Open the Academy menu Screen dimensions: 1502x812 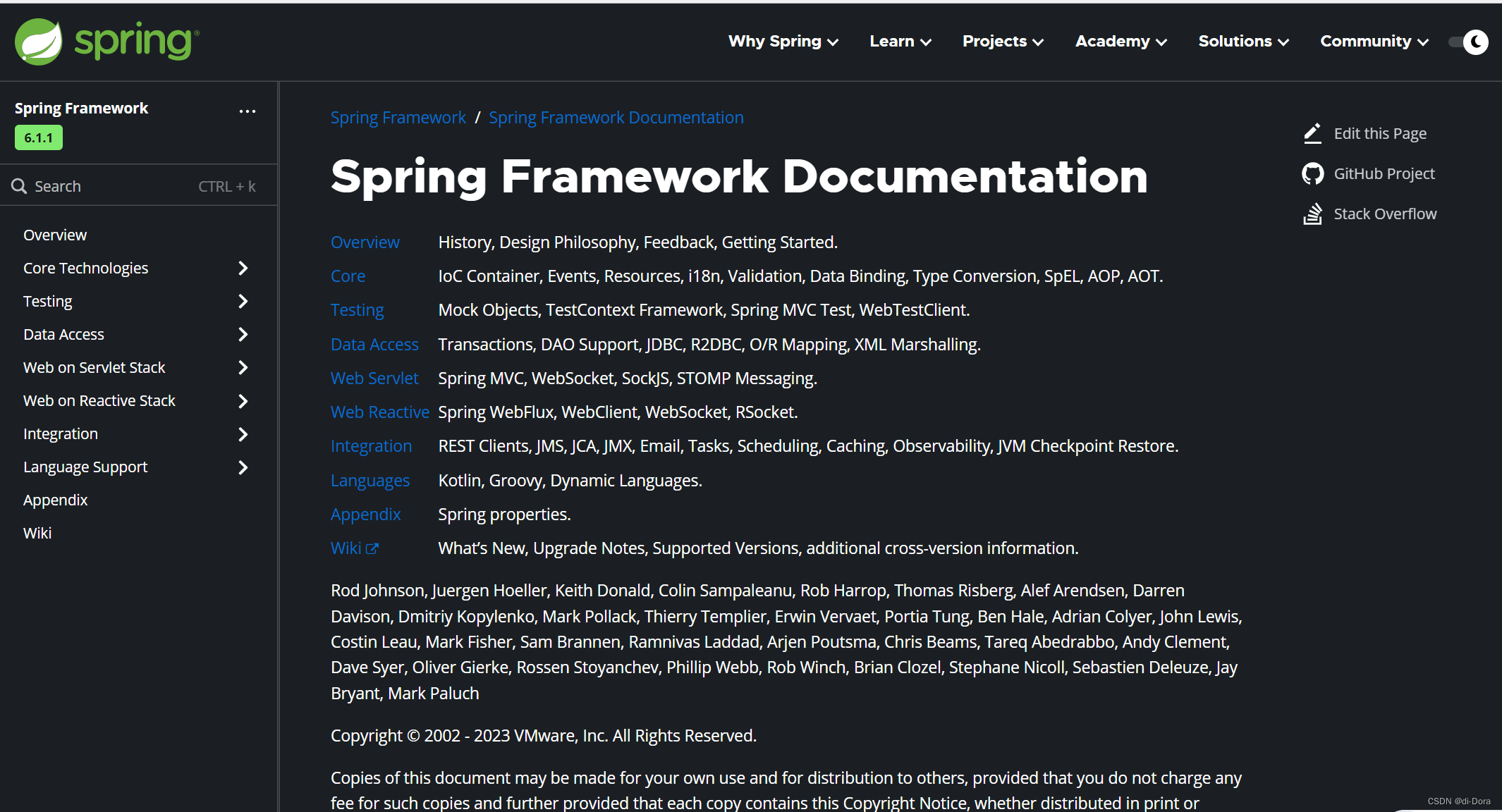tap(1121, 41)
